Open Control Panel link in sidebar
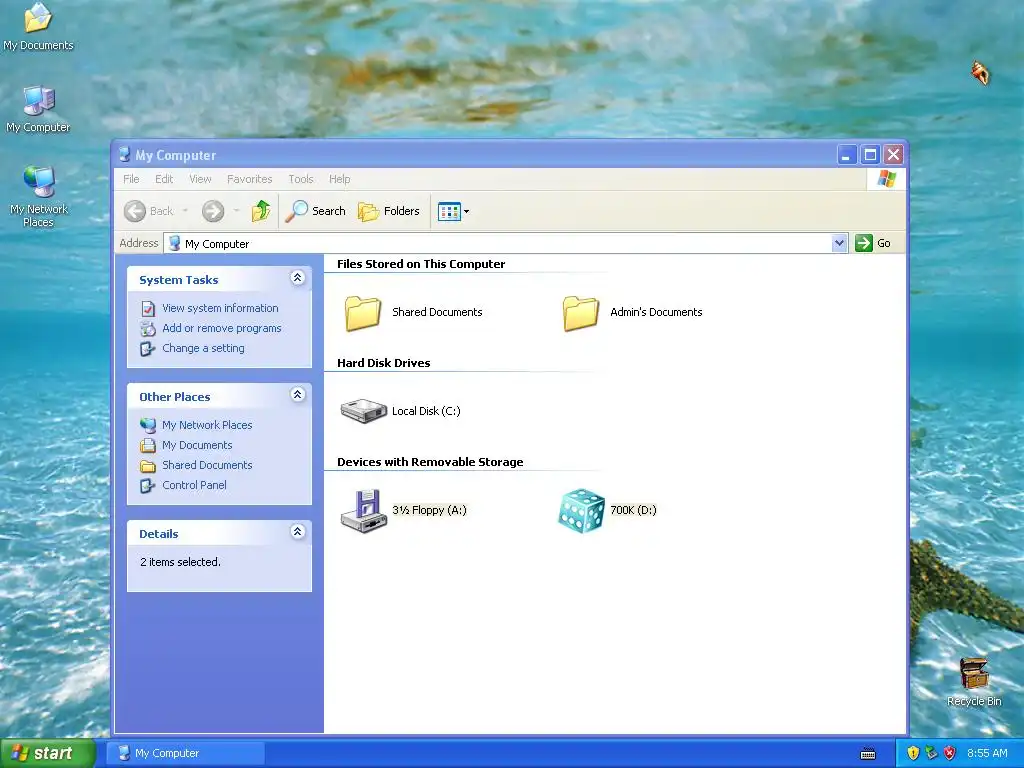Viewport: 1024px width, 768px height. click(195, 486)
